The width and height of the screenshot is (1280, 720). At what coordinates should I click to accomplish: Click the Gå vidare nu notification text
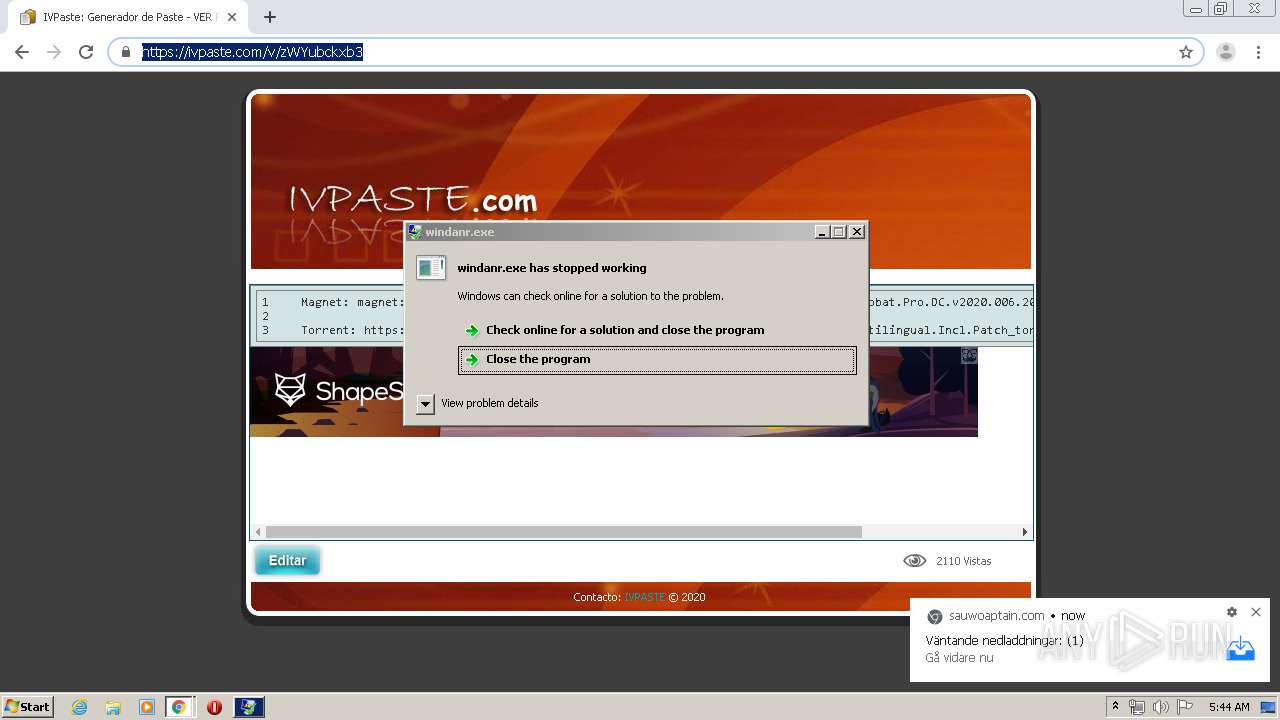coord(959,658)
